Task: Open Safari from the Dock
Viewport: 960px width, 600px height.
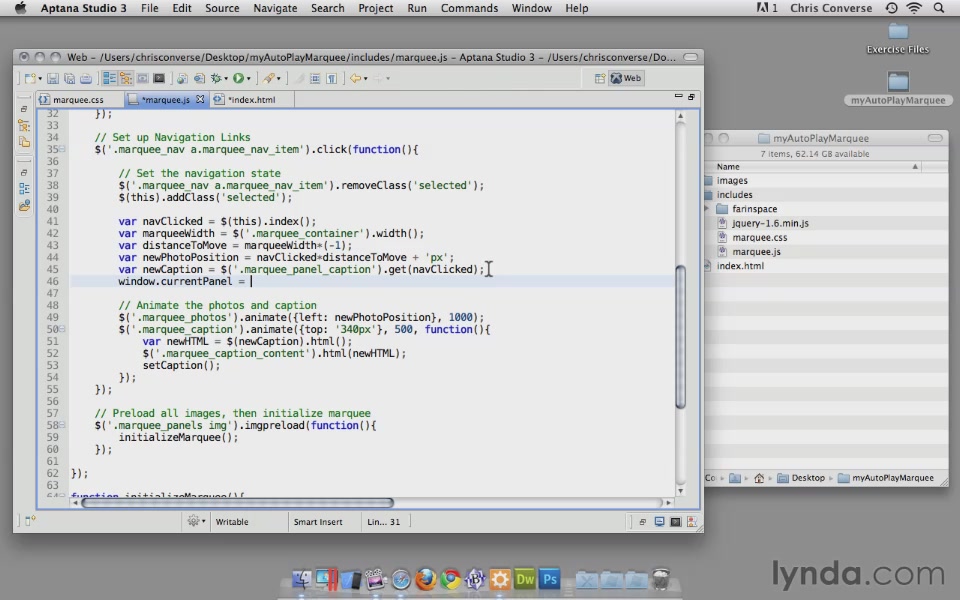Action: 400,579
